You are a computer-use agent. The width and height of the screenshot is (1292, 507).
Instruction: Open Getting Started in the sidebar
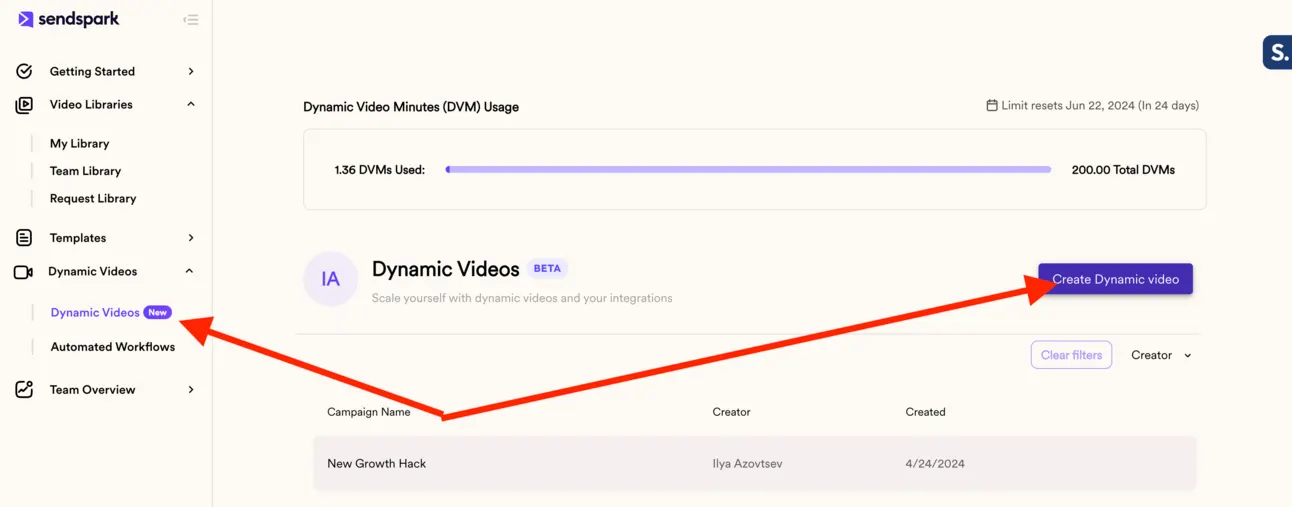92,71
